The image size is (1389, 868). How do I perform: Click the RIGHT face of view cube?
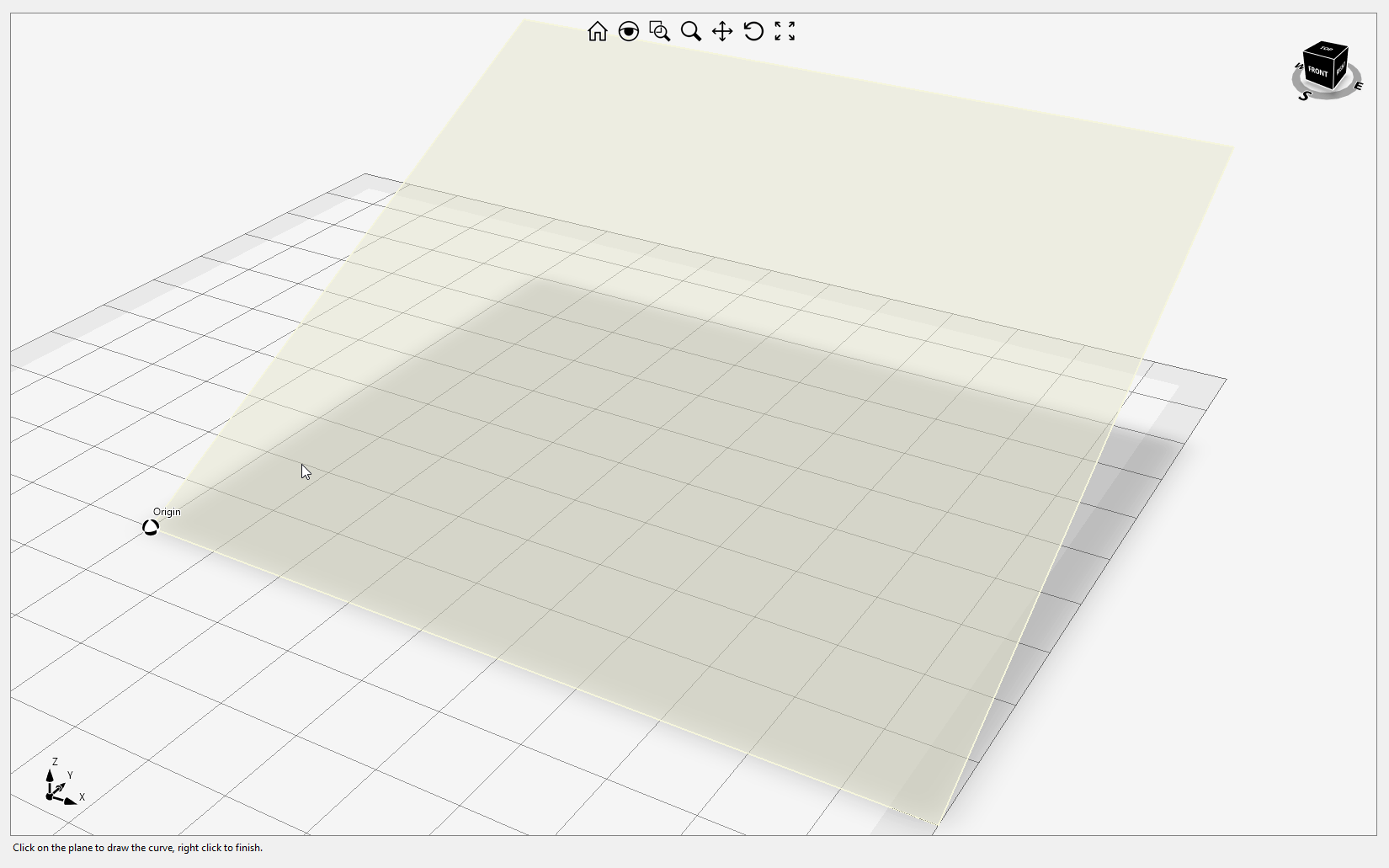pyautogui.click(x=1341, y=69)
